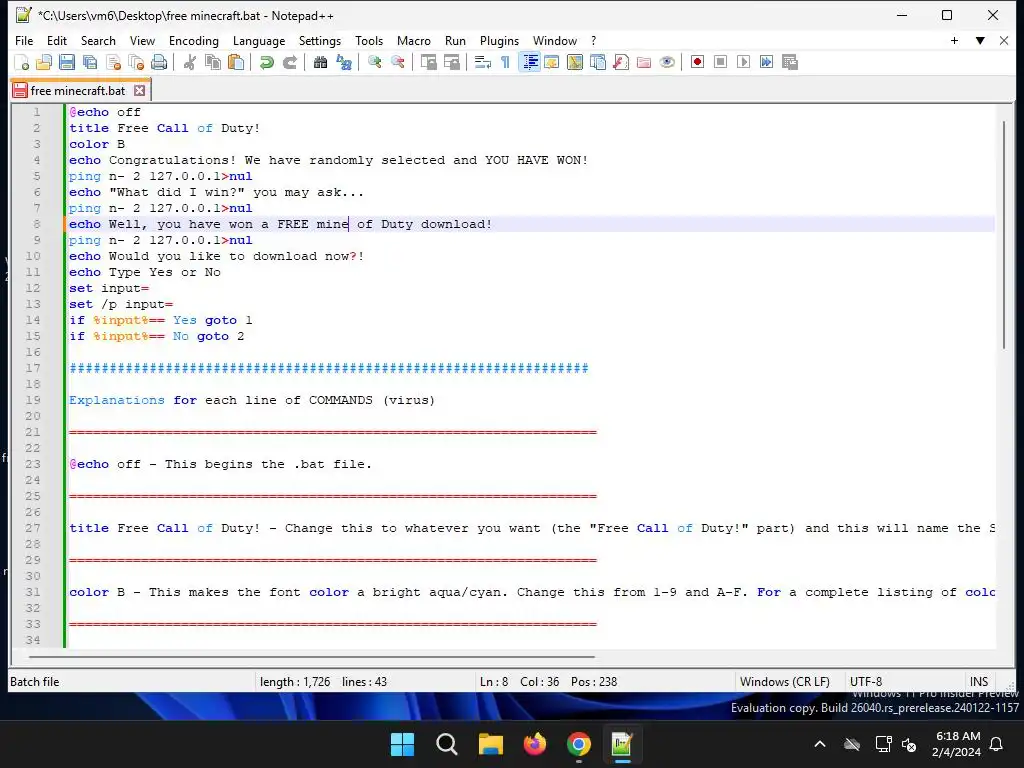The width and height of the screenshot is (1024, 768).
Task: Click the macro Playback button
Action: coord(743,62)
